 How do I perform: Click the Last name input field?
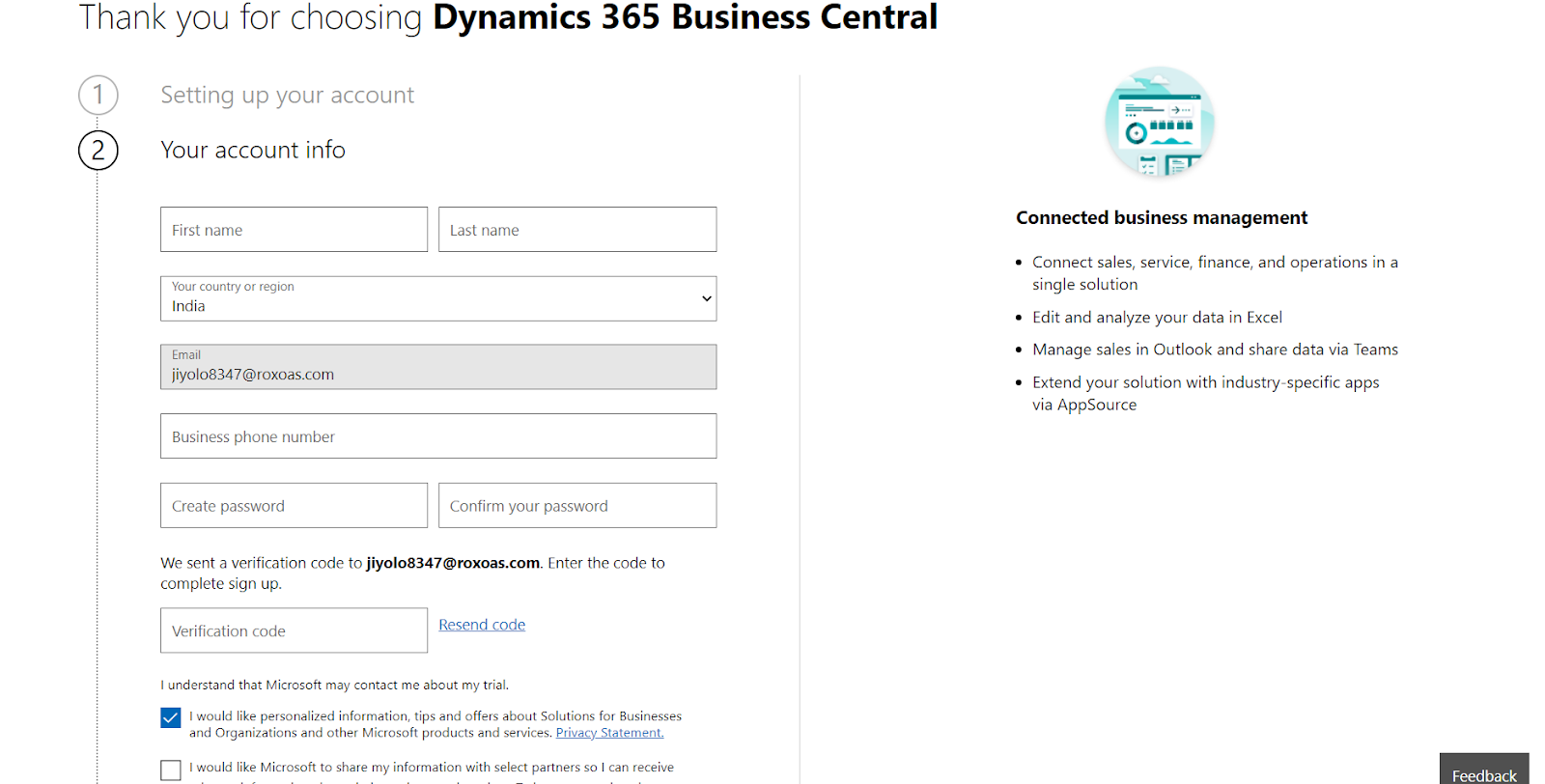click(x=577, y=230)
